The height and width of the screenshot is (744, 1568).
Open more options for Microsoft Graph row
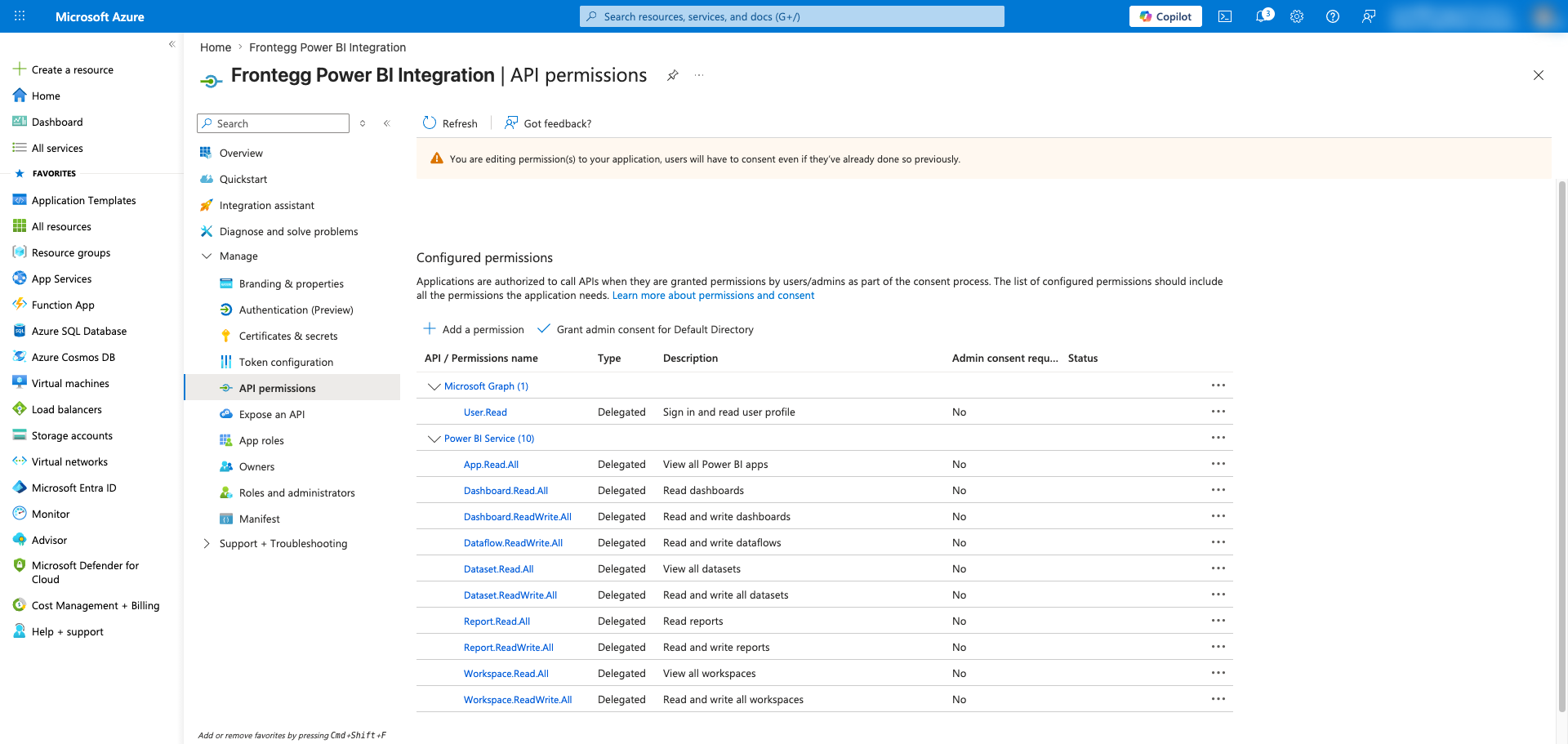[x=1218, y=385]
